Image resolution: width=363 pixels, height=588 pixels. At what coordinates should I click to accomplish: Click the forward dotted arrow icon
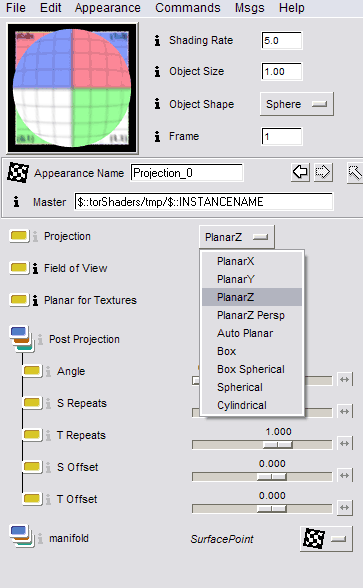[x=323, y=172]
